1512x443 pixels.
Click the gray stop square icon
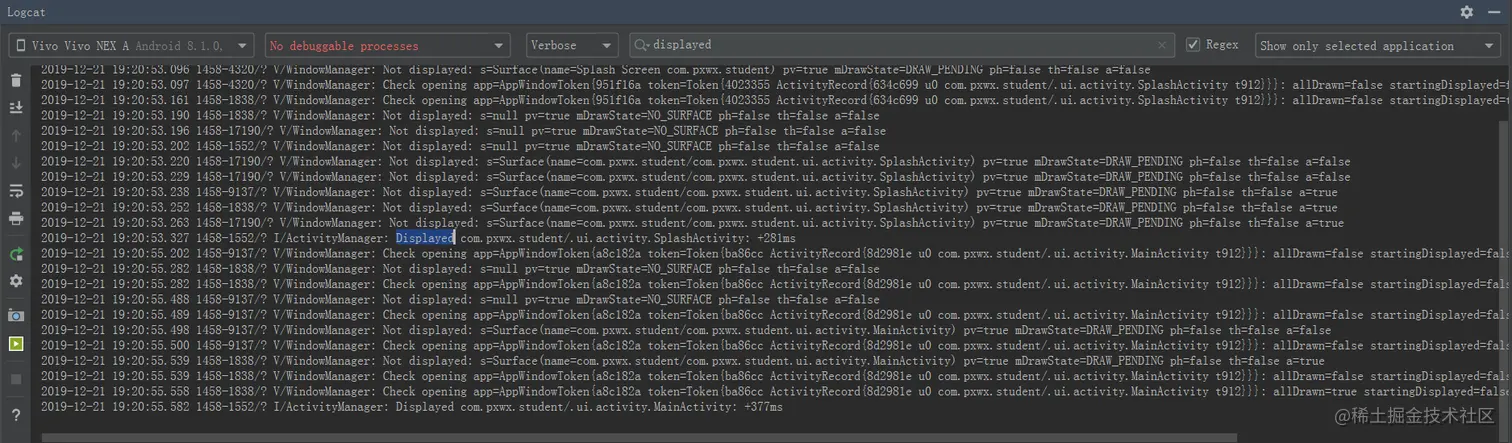(x=15, y=379)
